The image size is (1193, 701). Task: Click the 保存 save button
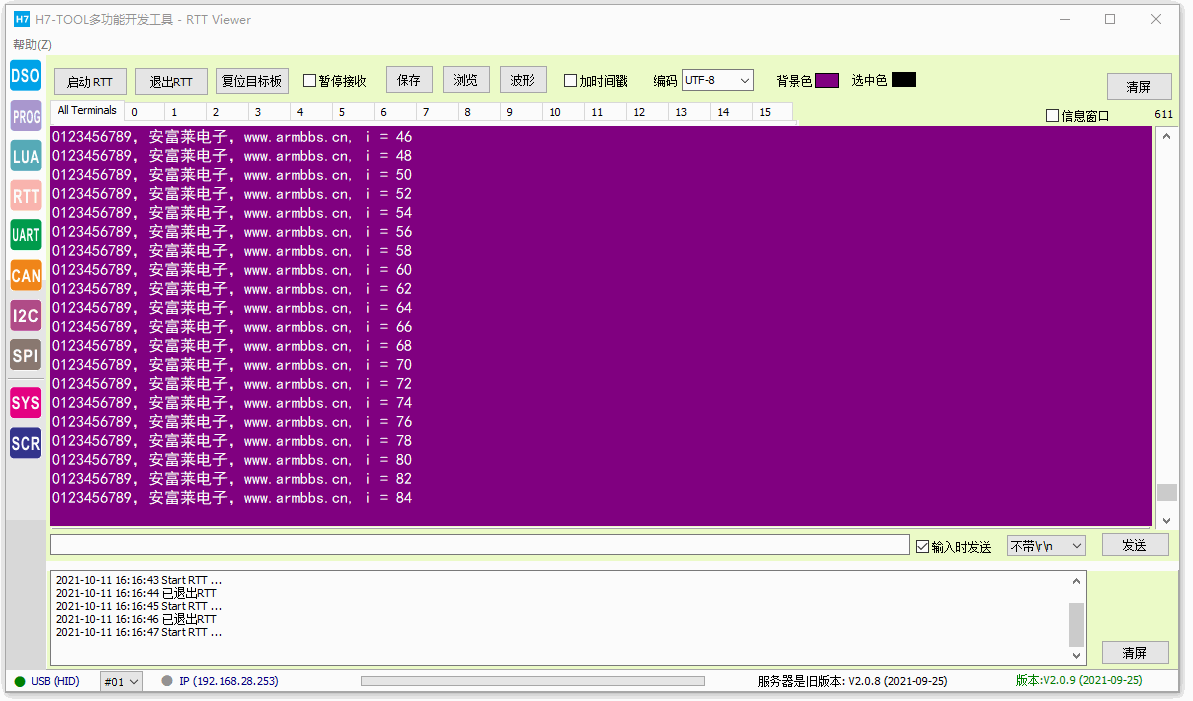409,80
